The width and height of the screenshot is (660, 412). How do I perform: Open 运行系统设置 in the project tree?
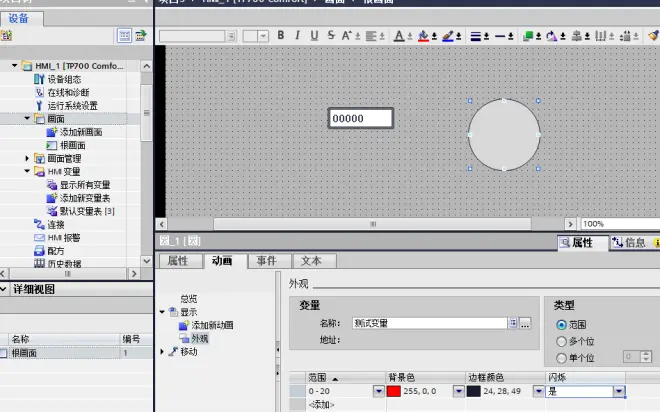(72, 105)
